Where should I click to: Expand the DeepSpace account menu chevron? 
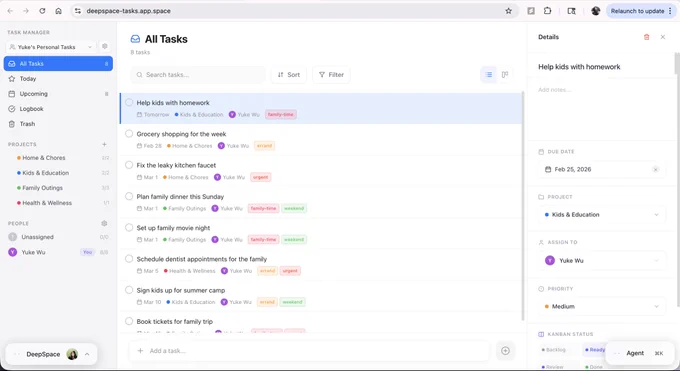click(x=87, y=354)
